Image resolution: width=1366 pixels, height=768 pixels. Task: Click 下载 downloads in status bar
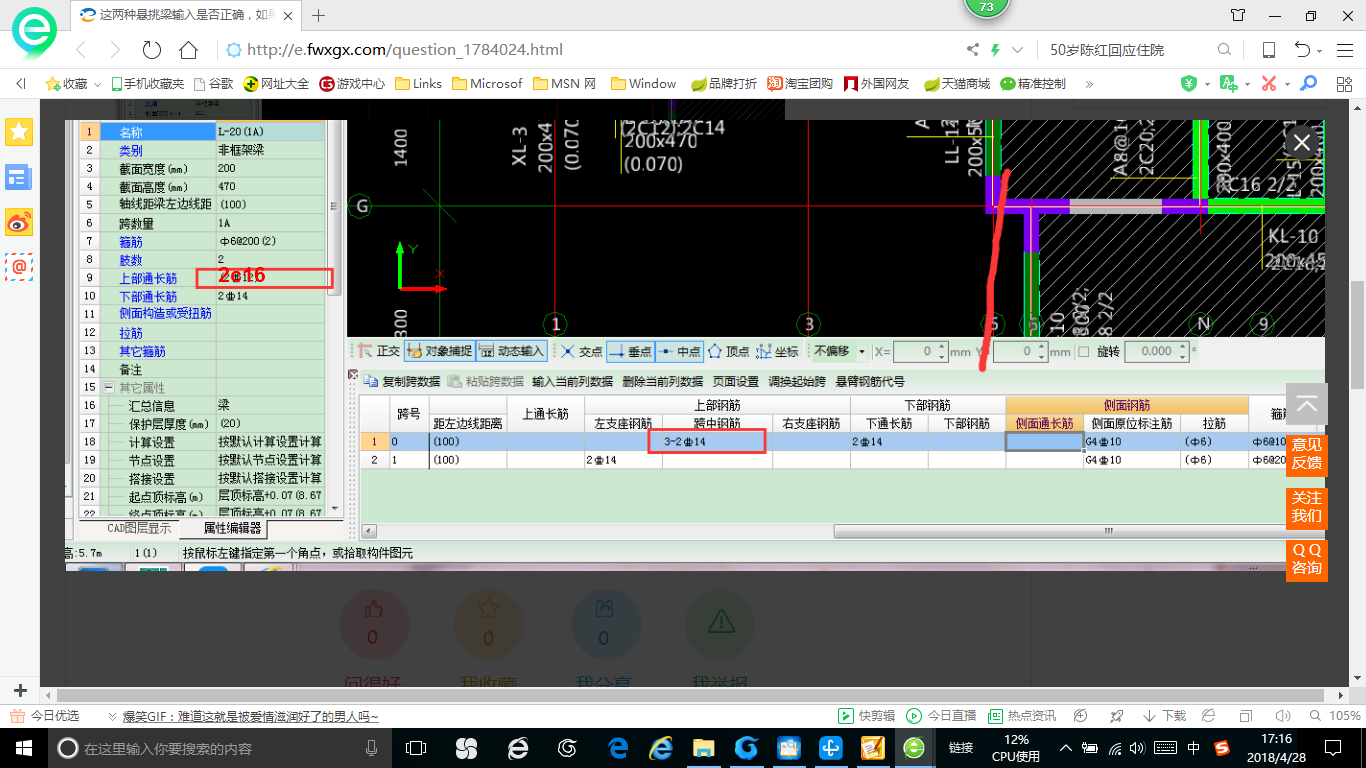click(x=1165, y=716)
